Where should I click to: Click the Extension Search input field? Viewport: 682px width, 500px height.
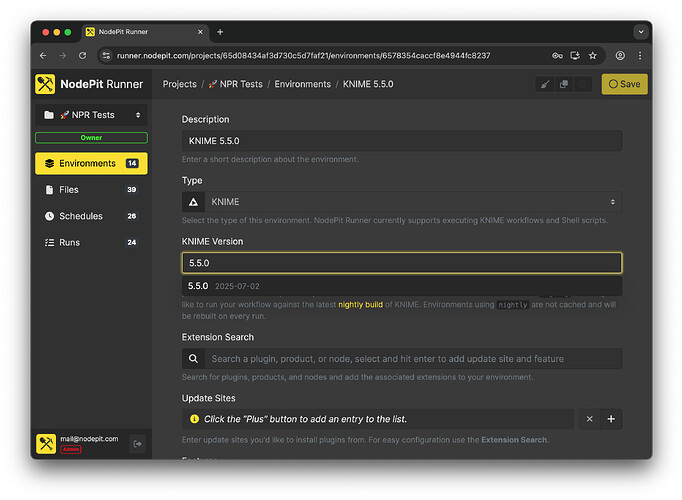click(x=413, y=359)
